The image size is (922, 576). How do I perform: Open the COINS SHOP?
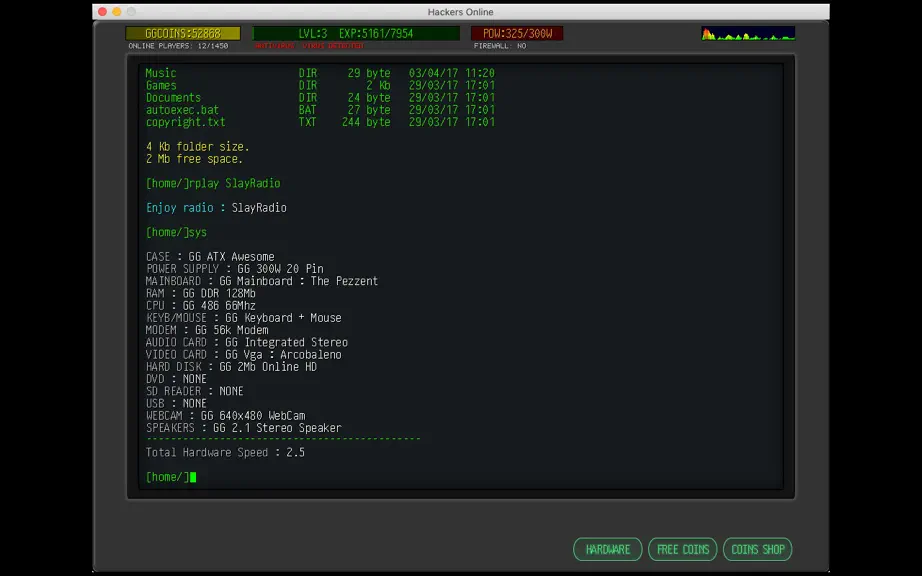click(x=757, y=550)
